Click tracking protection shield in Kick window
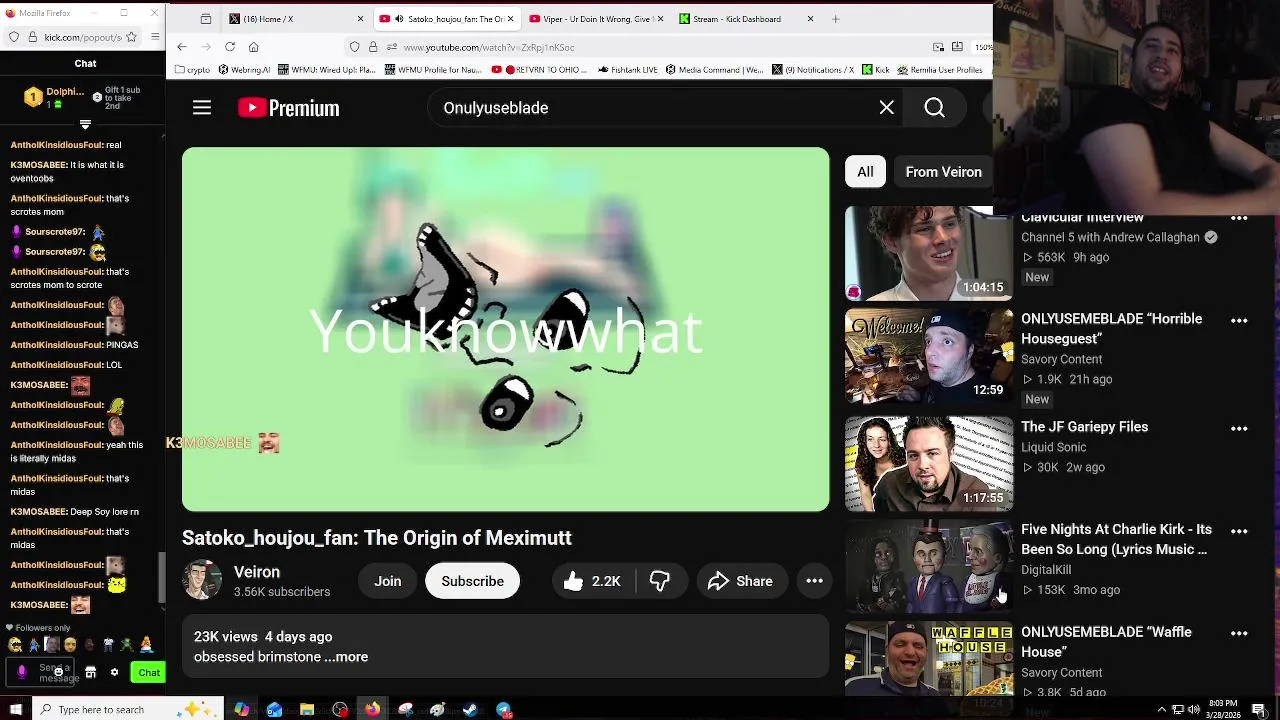This screenshot has width=1280, height=720. click(14, 37)
